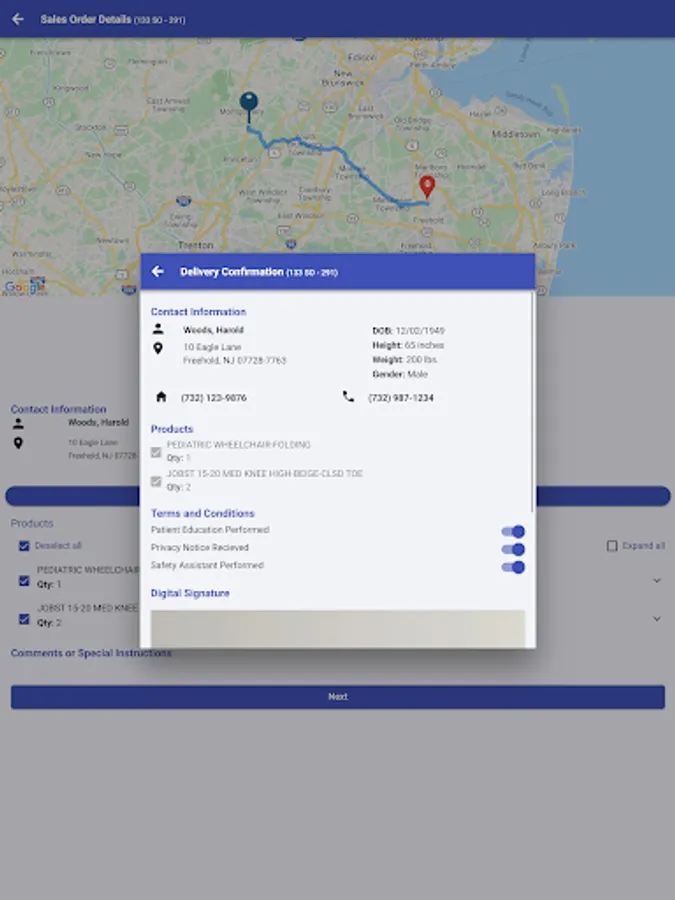The height and width of the screenshot is (900, 675).
Task: Click the location pin icon beside 10 Eagle Lane in dialog
Action: [158, 348]
